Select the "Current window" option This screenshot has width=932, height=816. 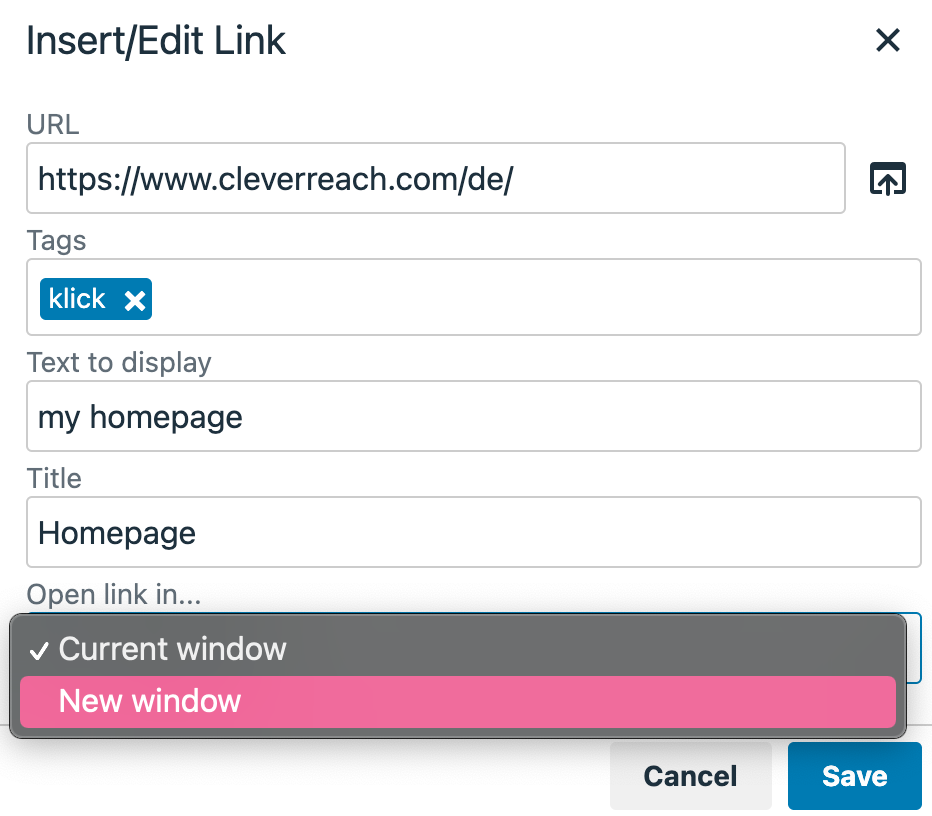[173, 649]
